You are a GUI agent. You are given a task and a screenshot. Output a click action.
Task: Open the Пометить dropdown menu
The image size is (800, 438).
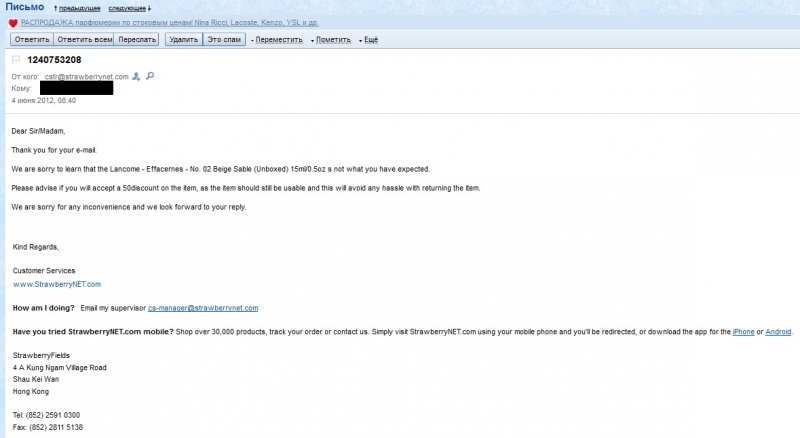332,40
